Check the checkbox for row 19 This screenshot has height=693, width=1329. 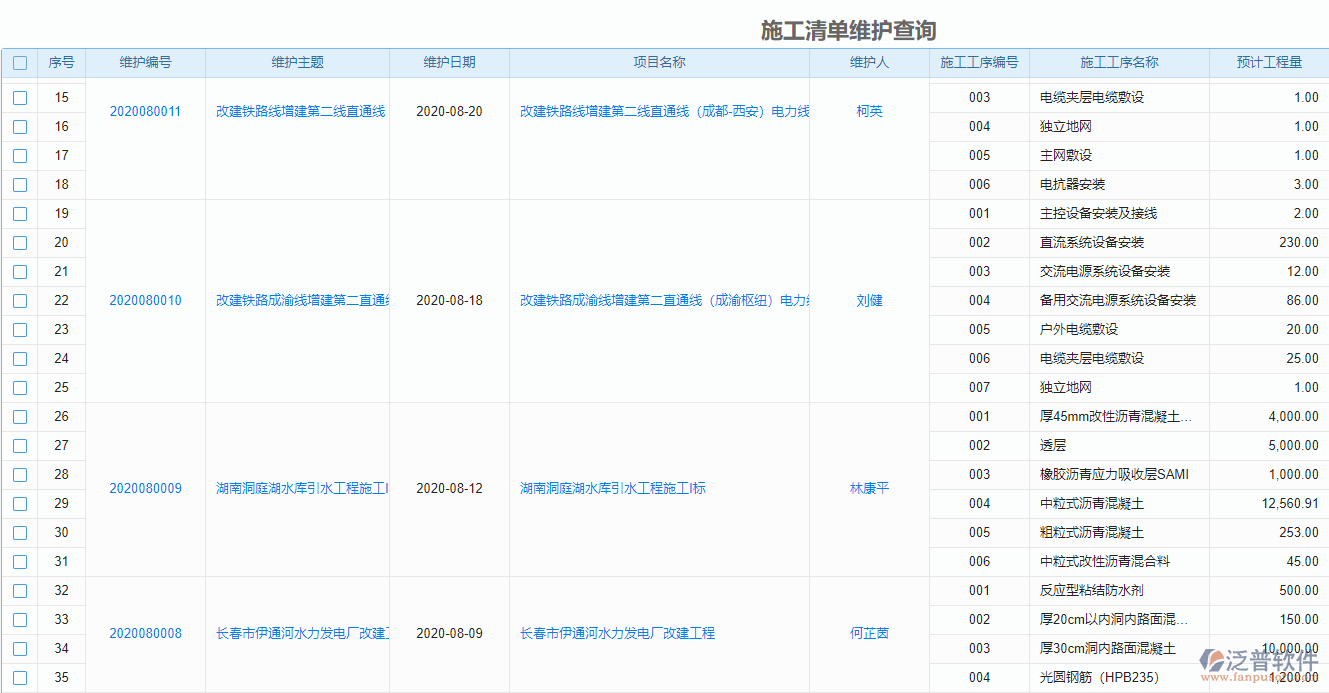[x=19, y=213]
